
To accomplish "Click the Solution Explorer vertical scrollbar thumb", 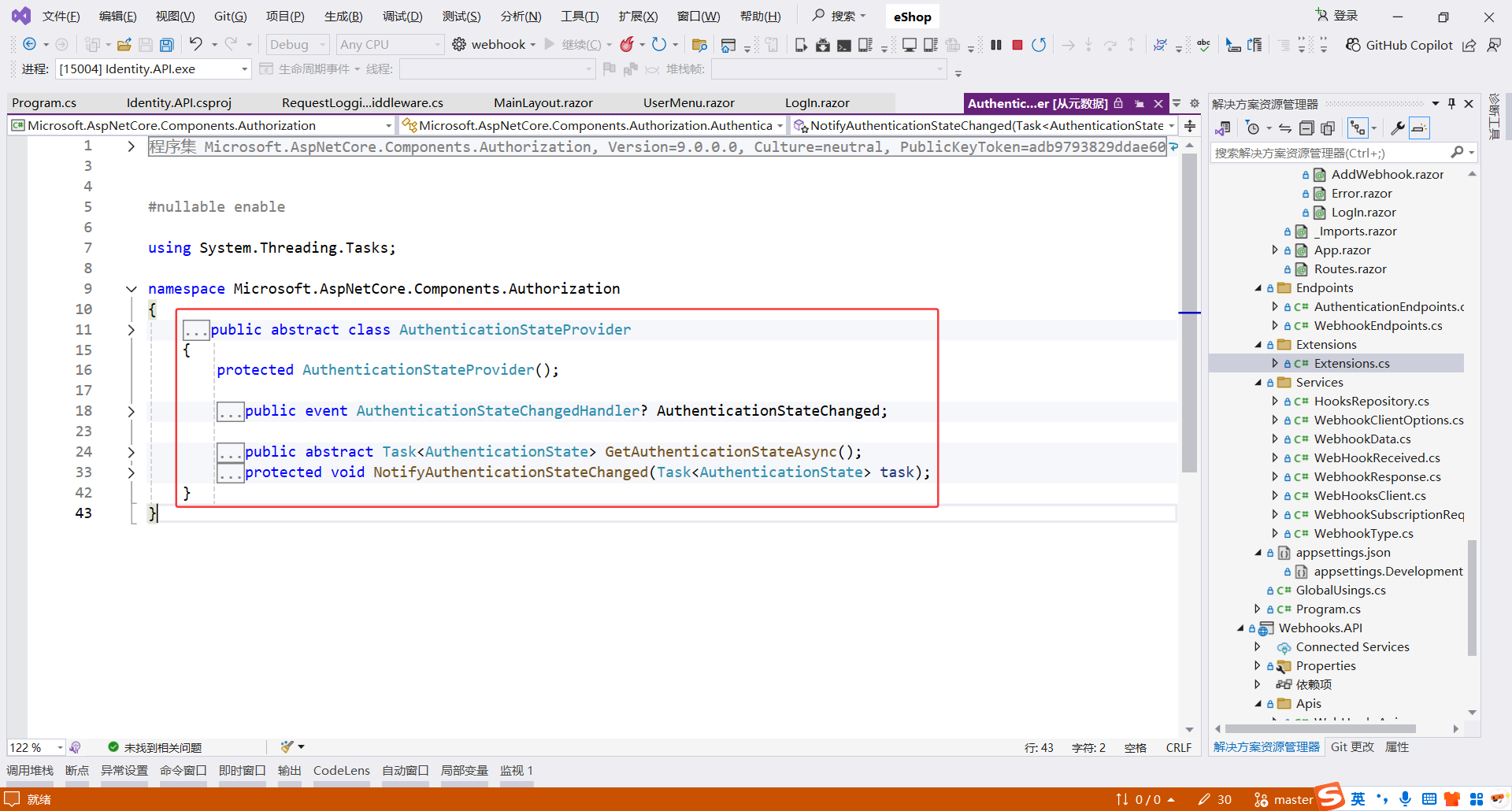I will [x=1472, y=598].
